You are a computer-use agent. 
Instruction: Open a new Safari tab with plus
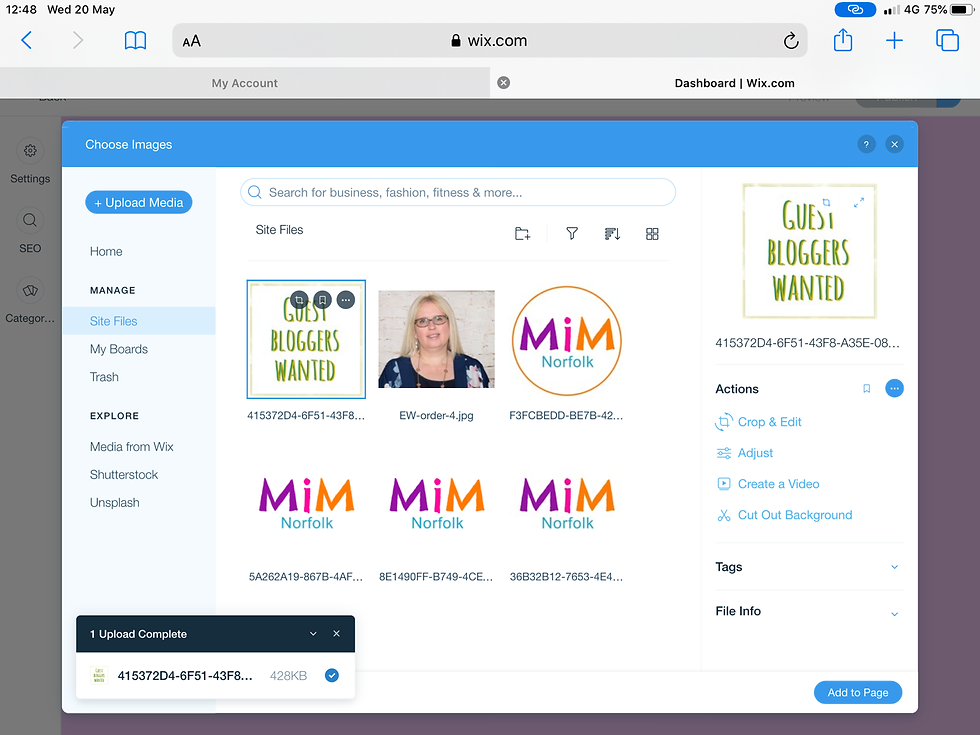894,41
